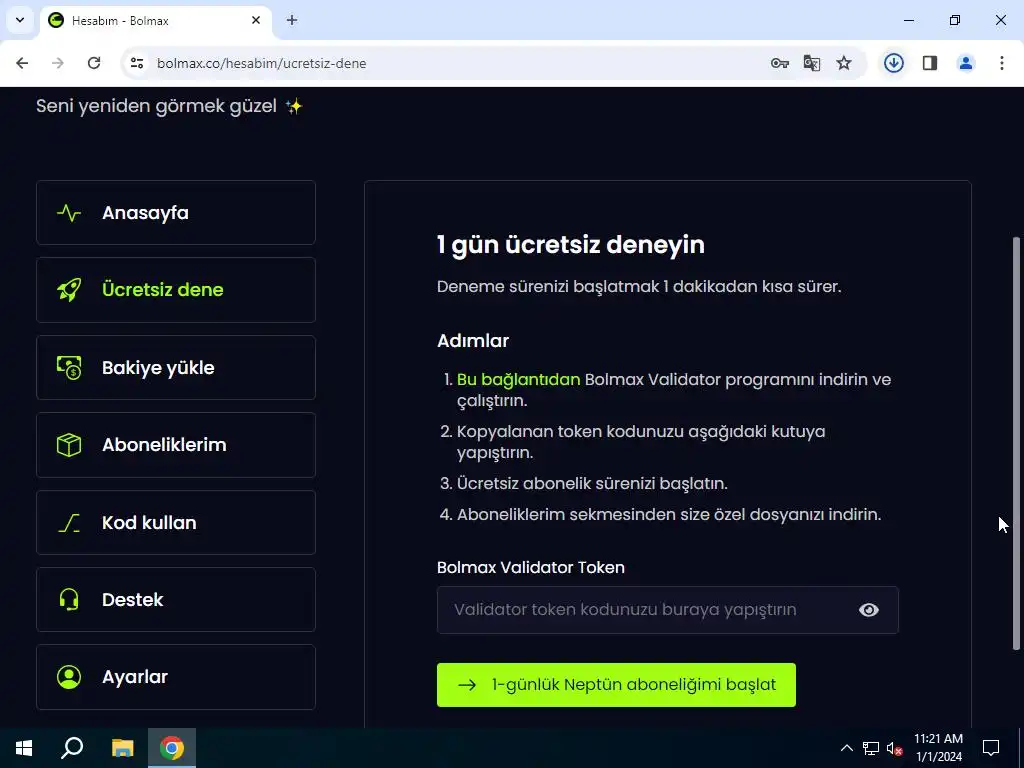
Task: Click the translate page icon
Action: point(812,63)
